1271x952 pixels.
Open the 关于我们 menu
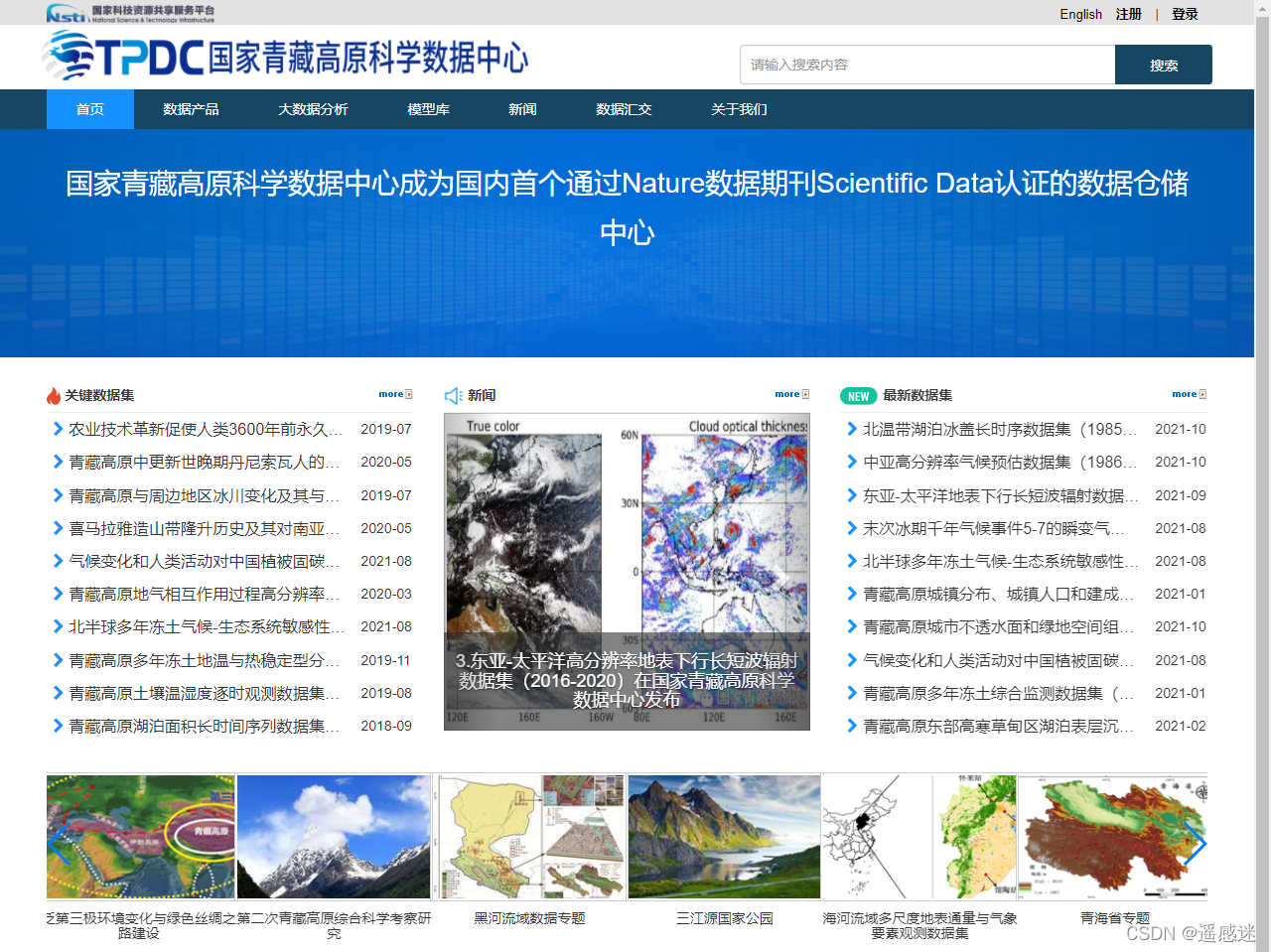tap(739, 109)
